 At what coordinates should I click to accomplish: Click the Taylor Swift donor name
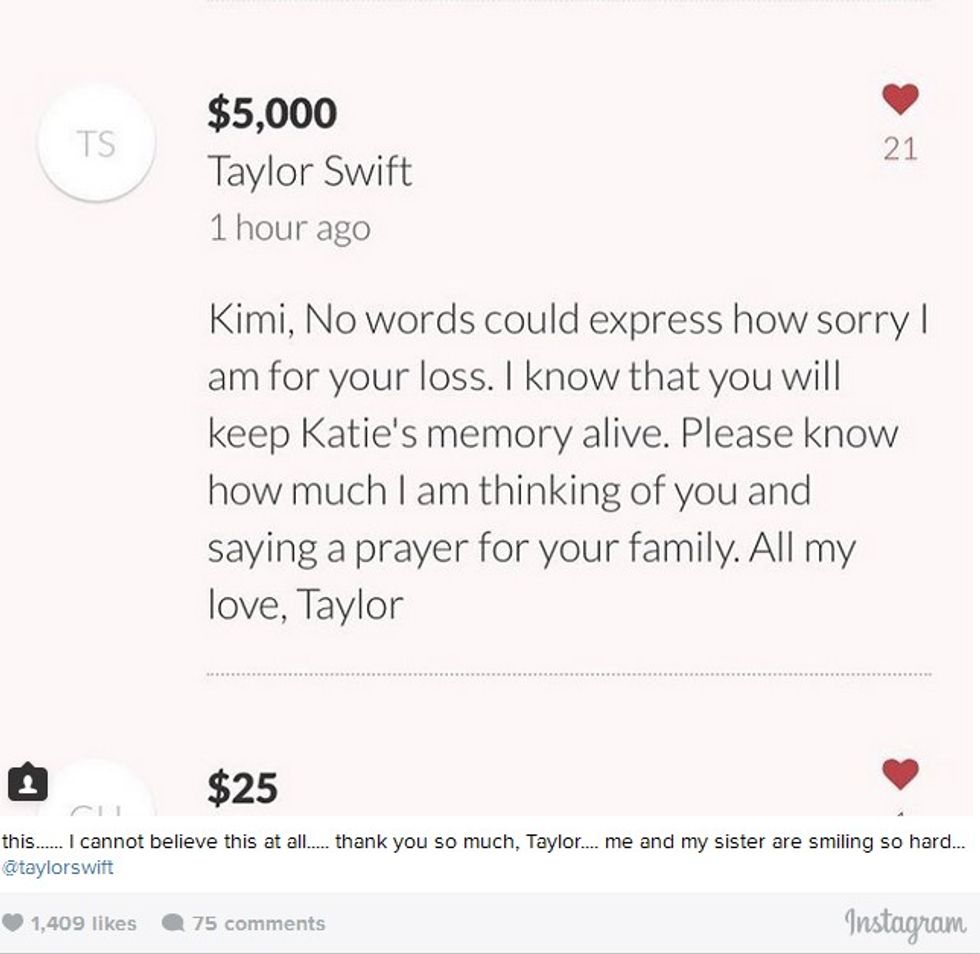(309, 171)
